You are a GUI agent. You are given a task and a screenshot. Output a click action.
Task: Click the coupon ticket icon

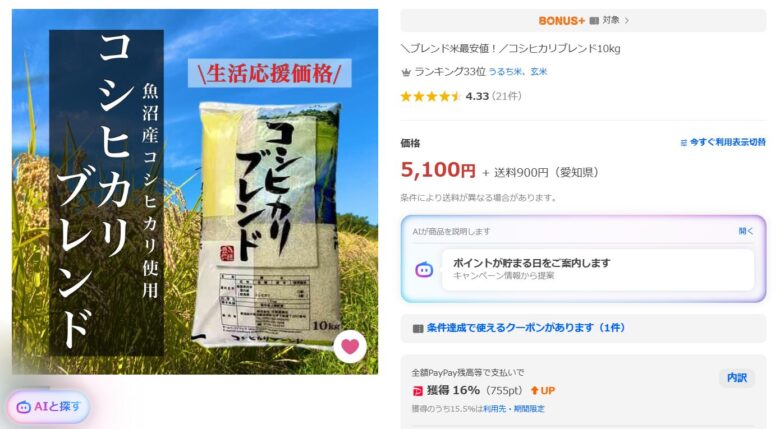[x=418, y=328]
